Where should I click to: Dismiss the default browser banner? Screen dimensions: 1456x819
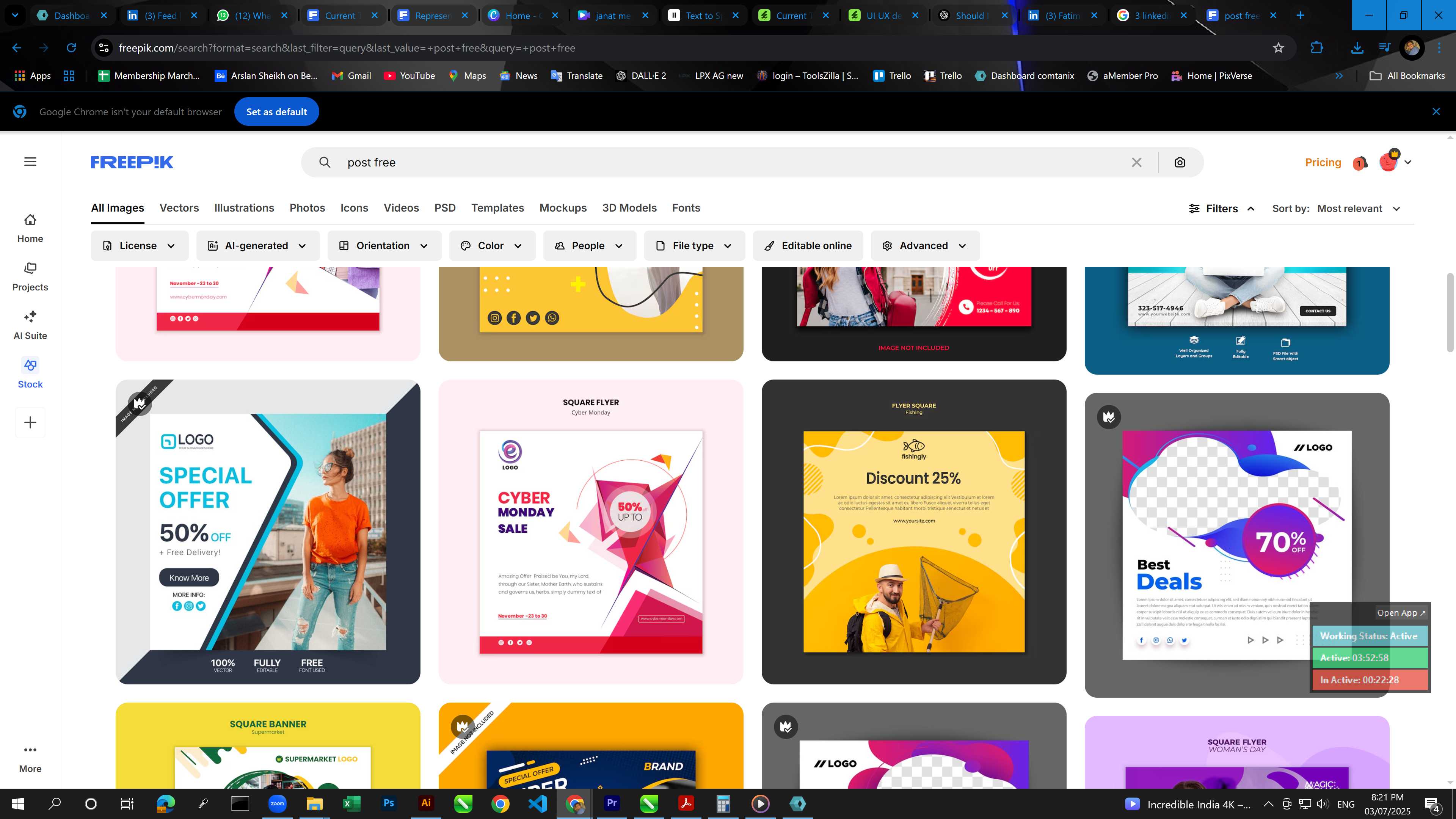tap(1436, 111)
